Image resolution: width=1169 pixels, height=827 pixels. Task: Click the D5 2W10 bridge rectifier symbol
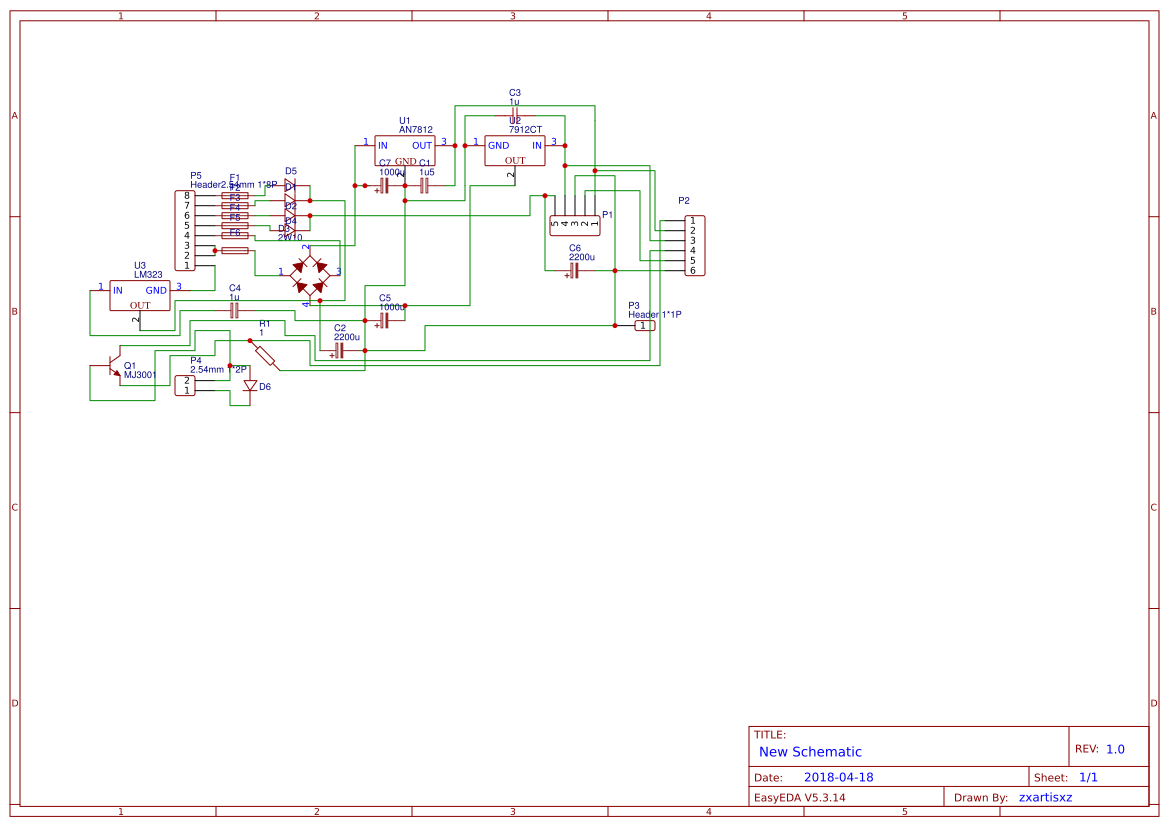coord(309,276)
